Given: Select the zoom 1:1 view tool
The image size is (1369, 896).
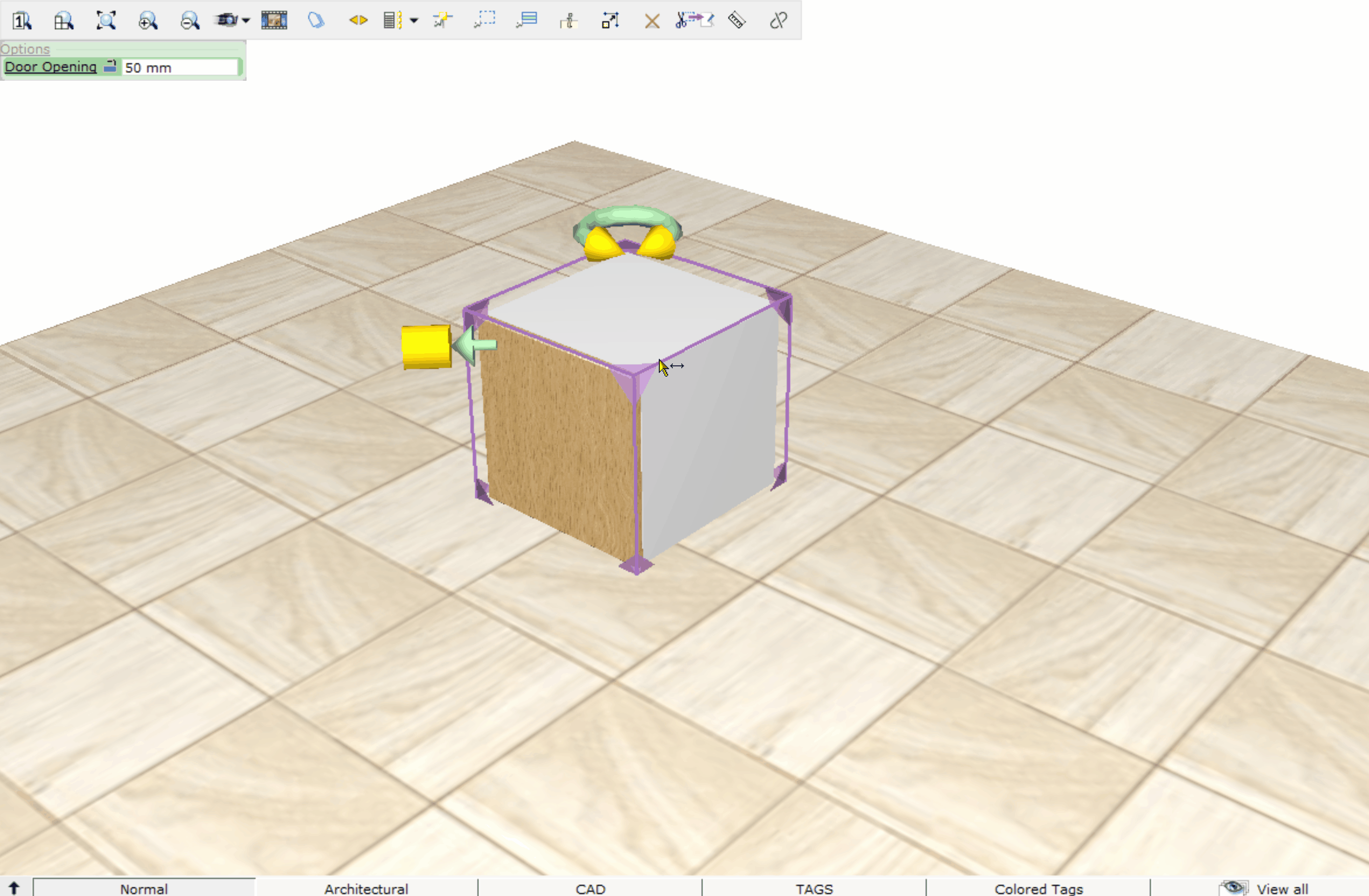Looking at the screenshot, I should (x=22, y=21).
